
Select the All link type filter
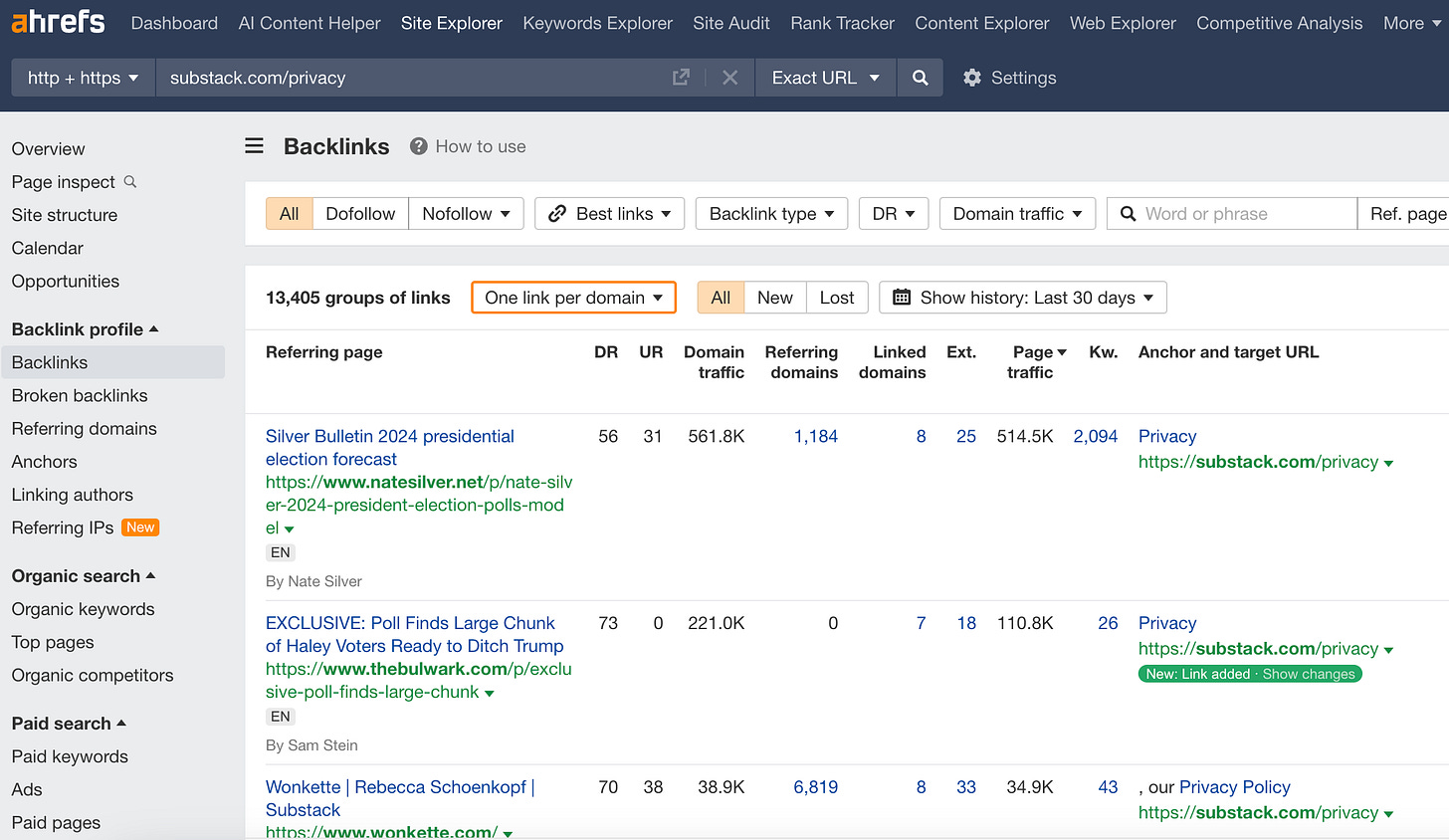[x=290, y=214]
